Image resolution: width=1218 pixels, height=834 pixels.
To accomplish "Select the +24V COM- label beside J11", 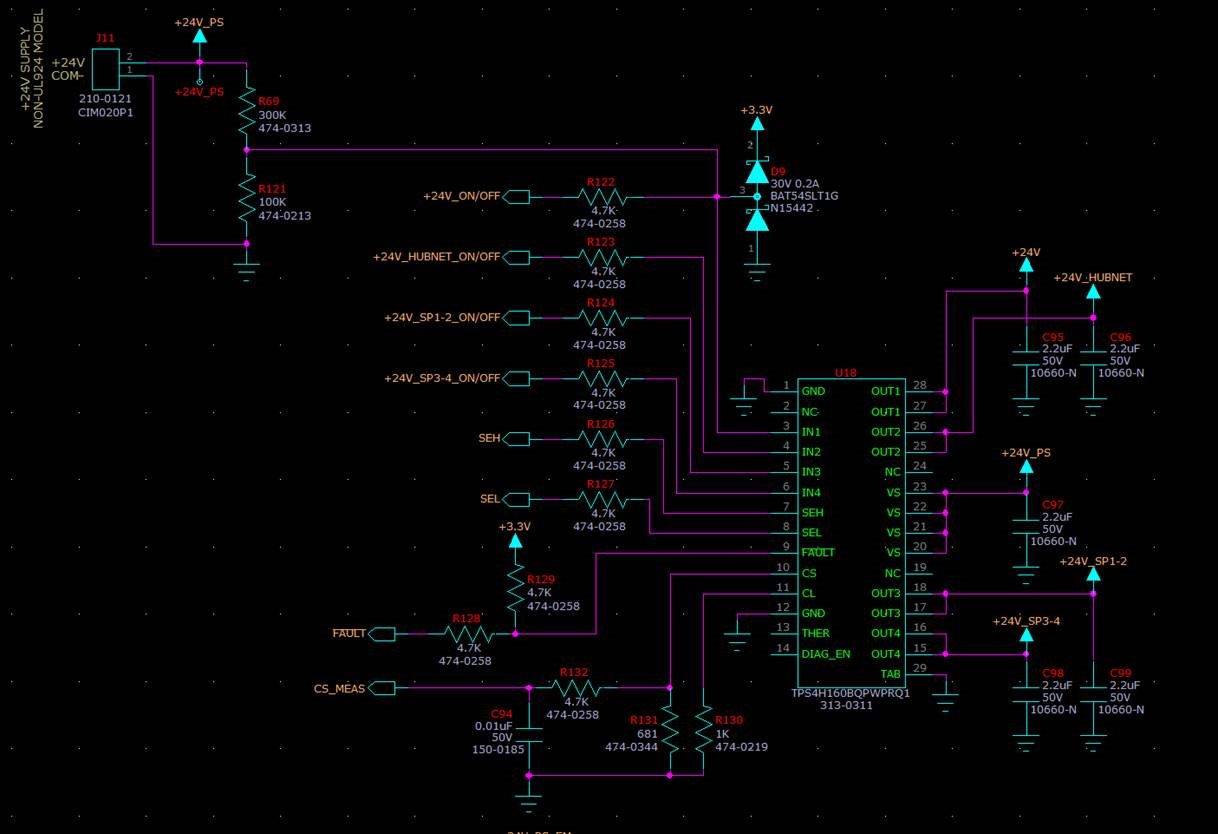I will point(68,68).
